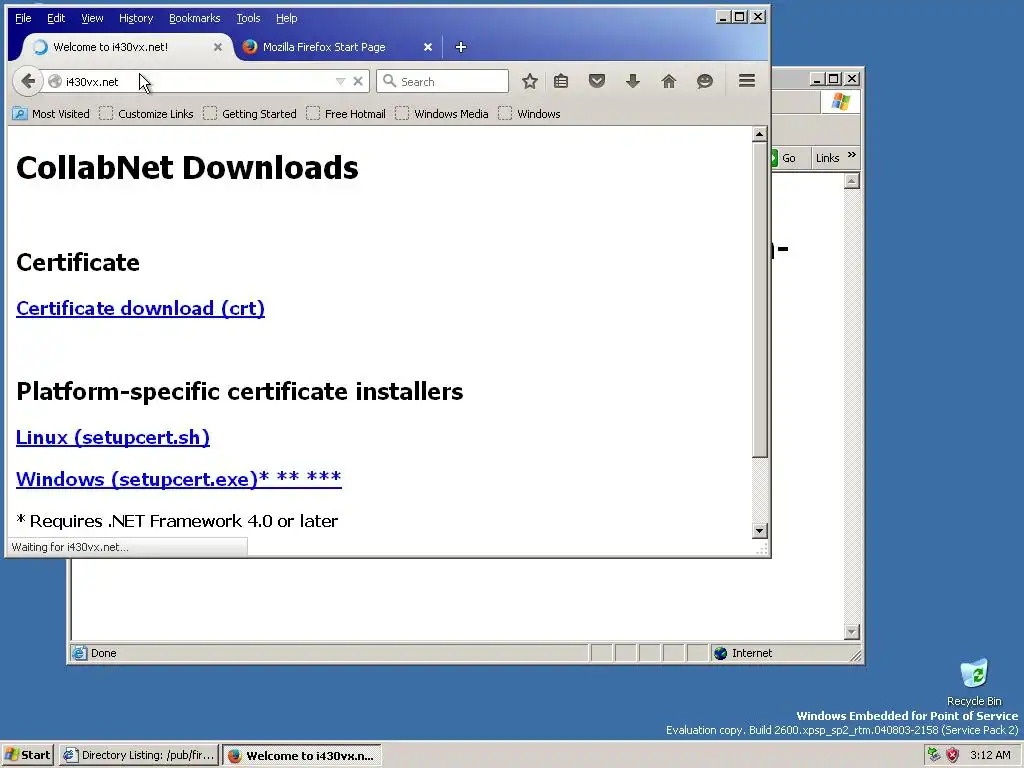Open Certificate download (crt) link
1024x768 pixels.
click(140, 308)
